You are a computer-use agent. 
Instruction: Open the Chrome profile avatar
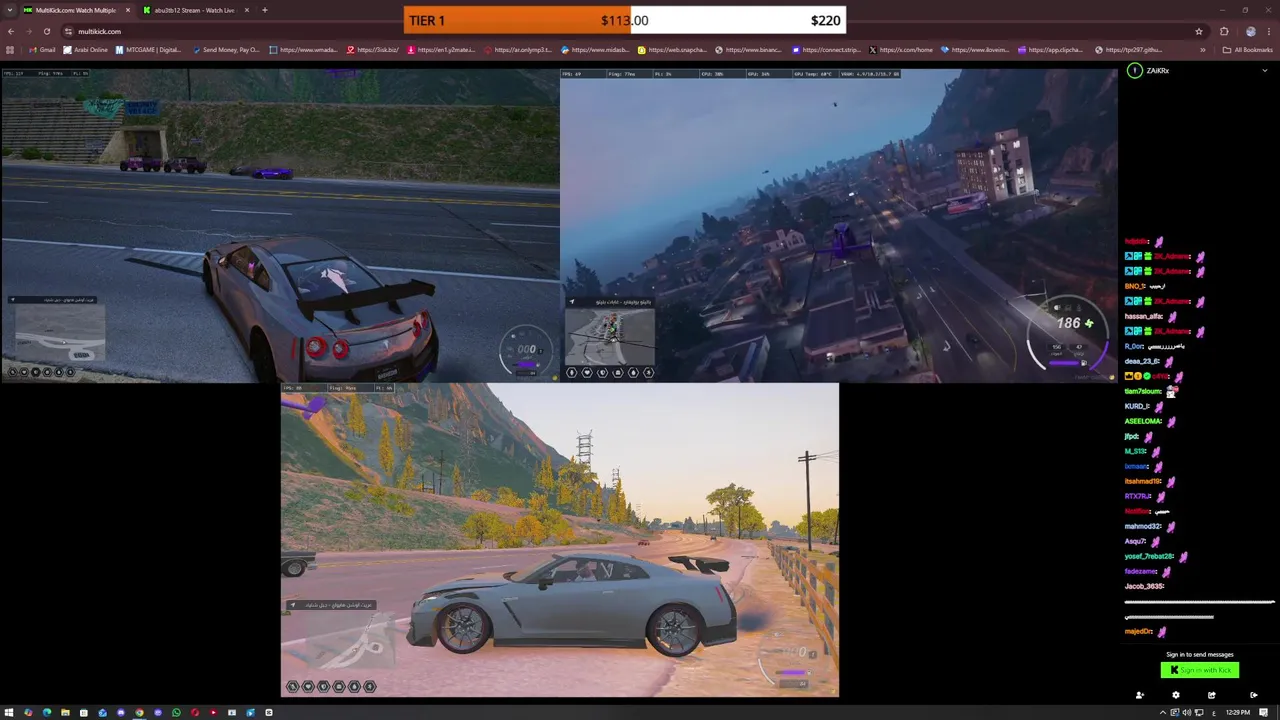point(1250,31)
